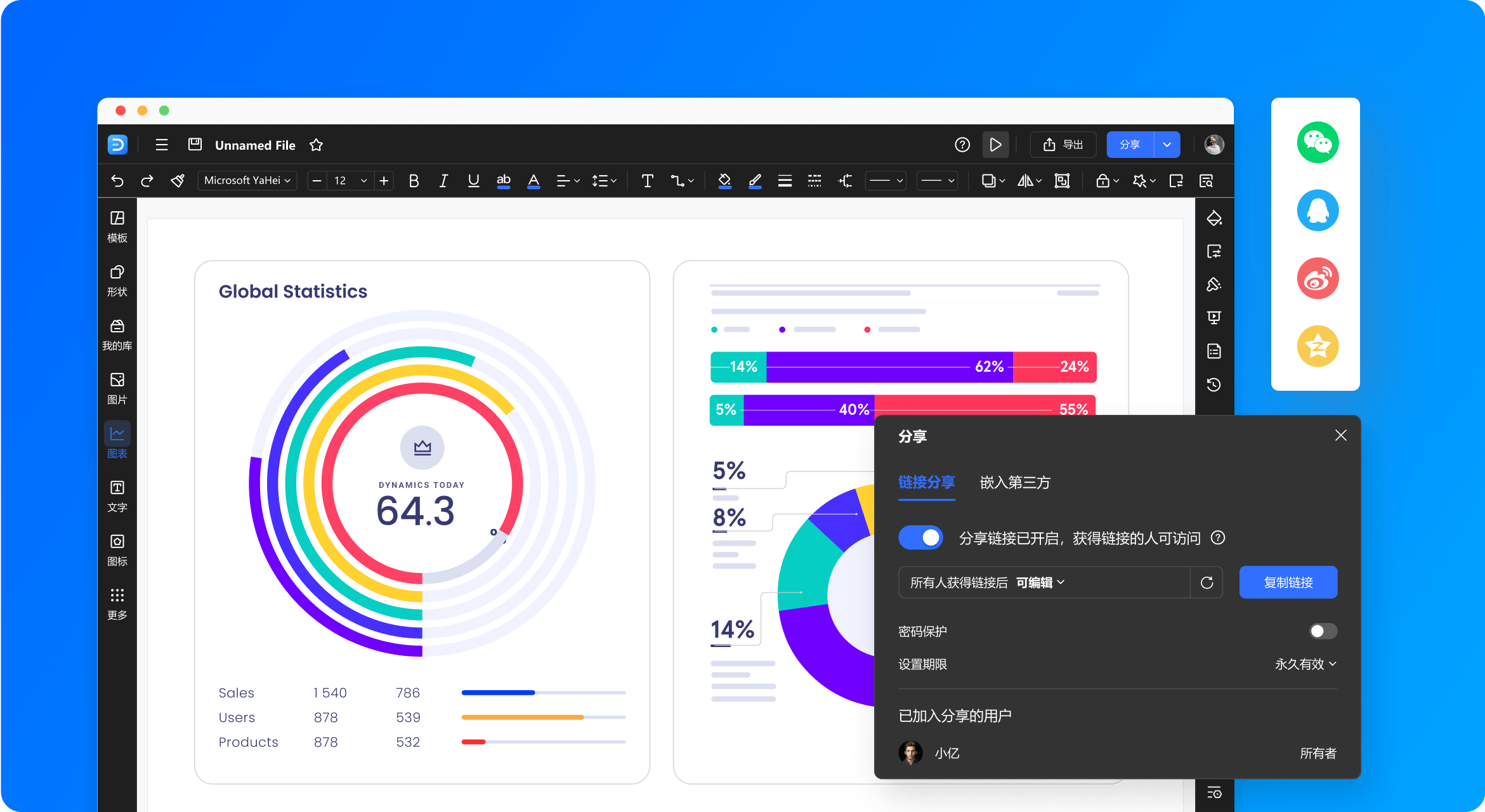Expand the 可编辑 permission dropdown

coord(1040,582)
